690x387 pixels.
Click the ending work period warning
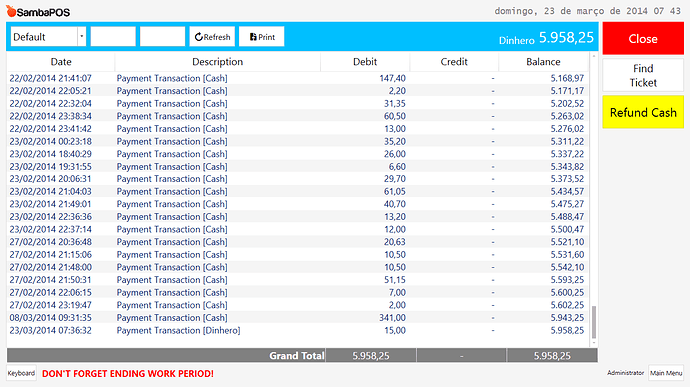128,373
